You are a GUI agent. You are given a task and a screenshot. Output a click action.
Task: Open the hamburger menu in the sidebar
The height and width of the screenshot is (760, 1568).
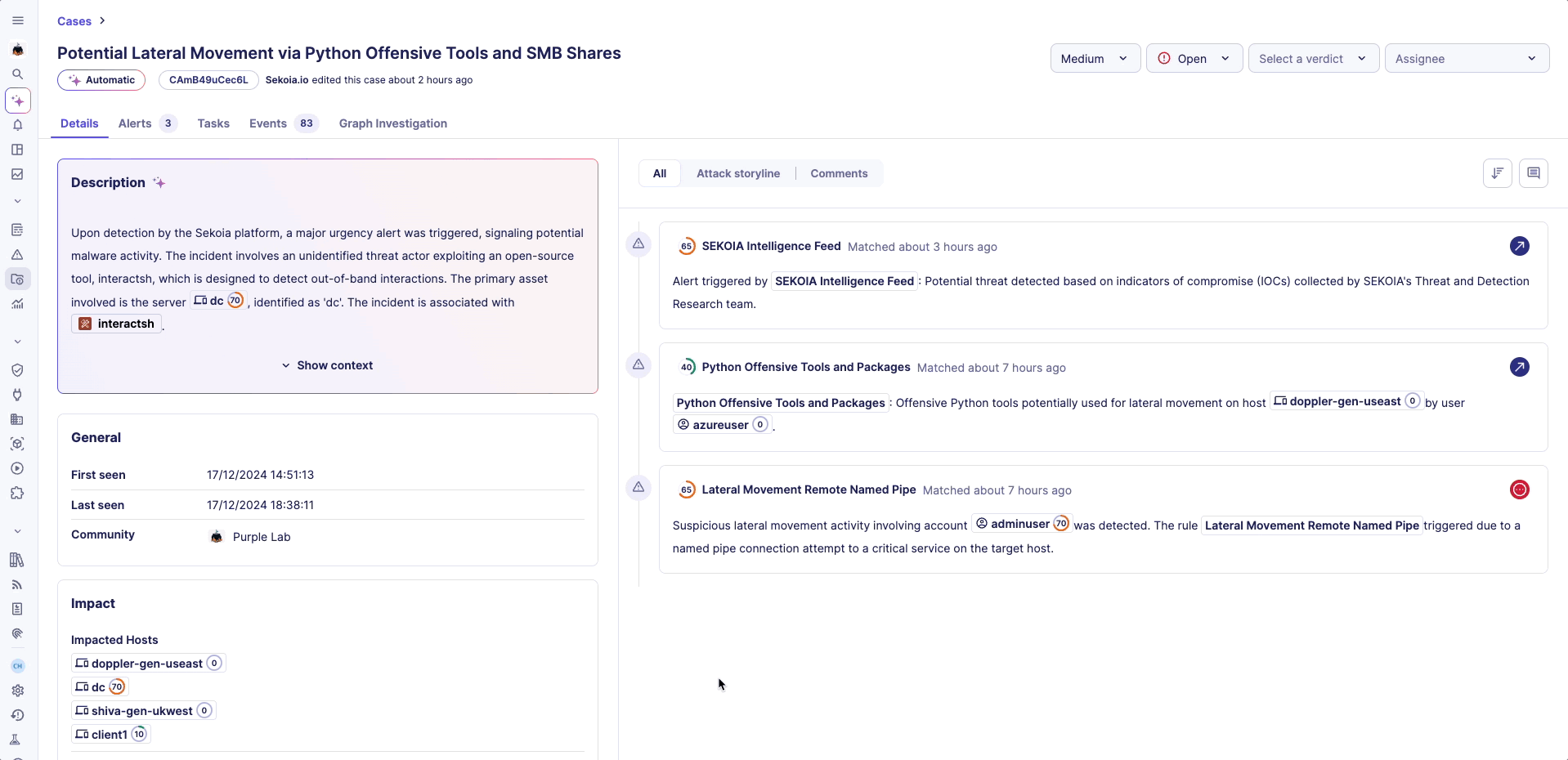[18, 20]
